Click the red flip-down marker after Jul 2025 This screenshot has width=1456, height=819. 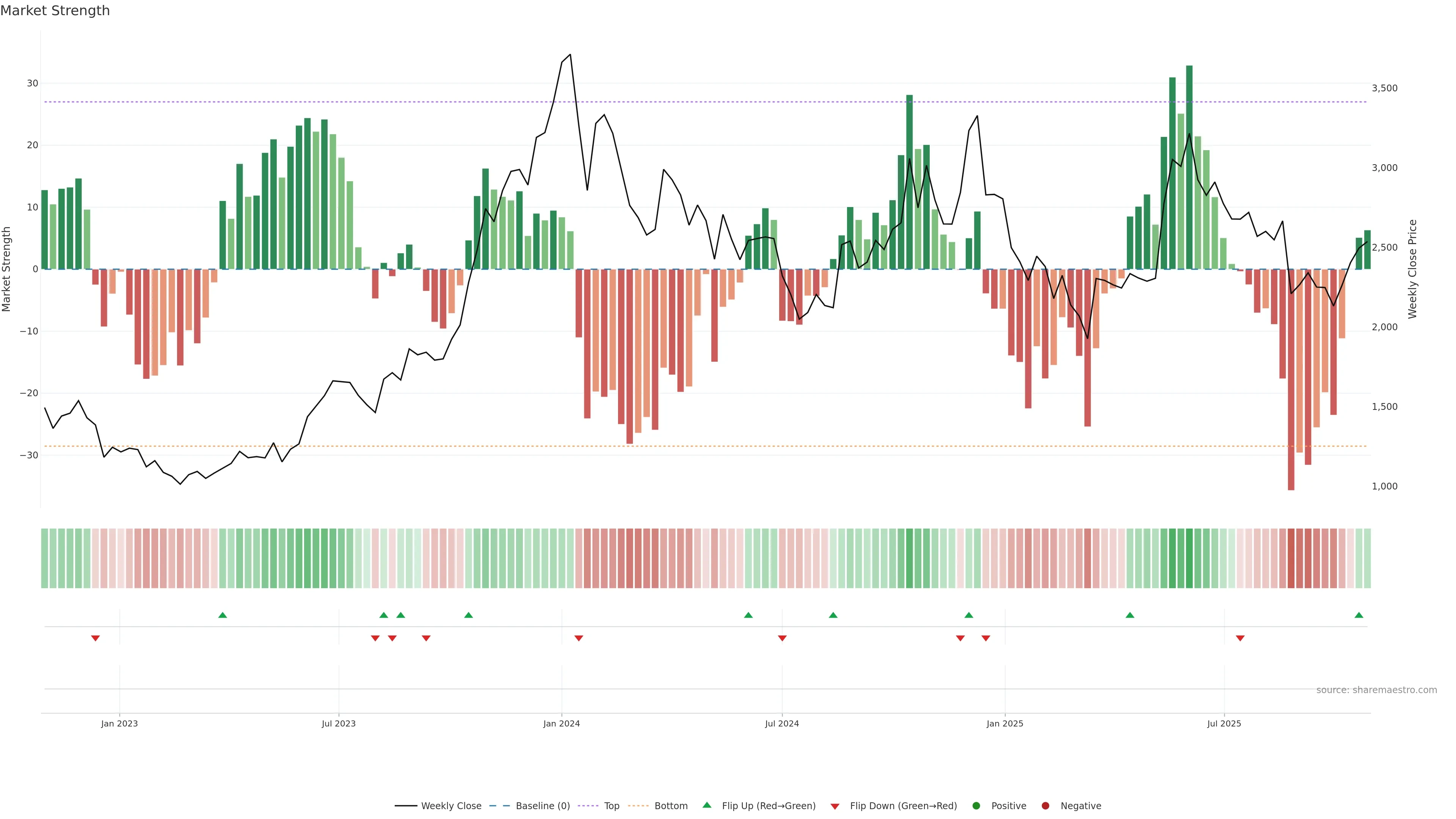pos(1240,638)
